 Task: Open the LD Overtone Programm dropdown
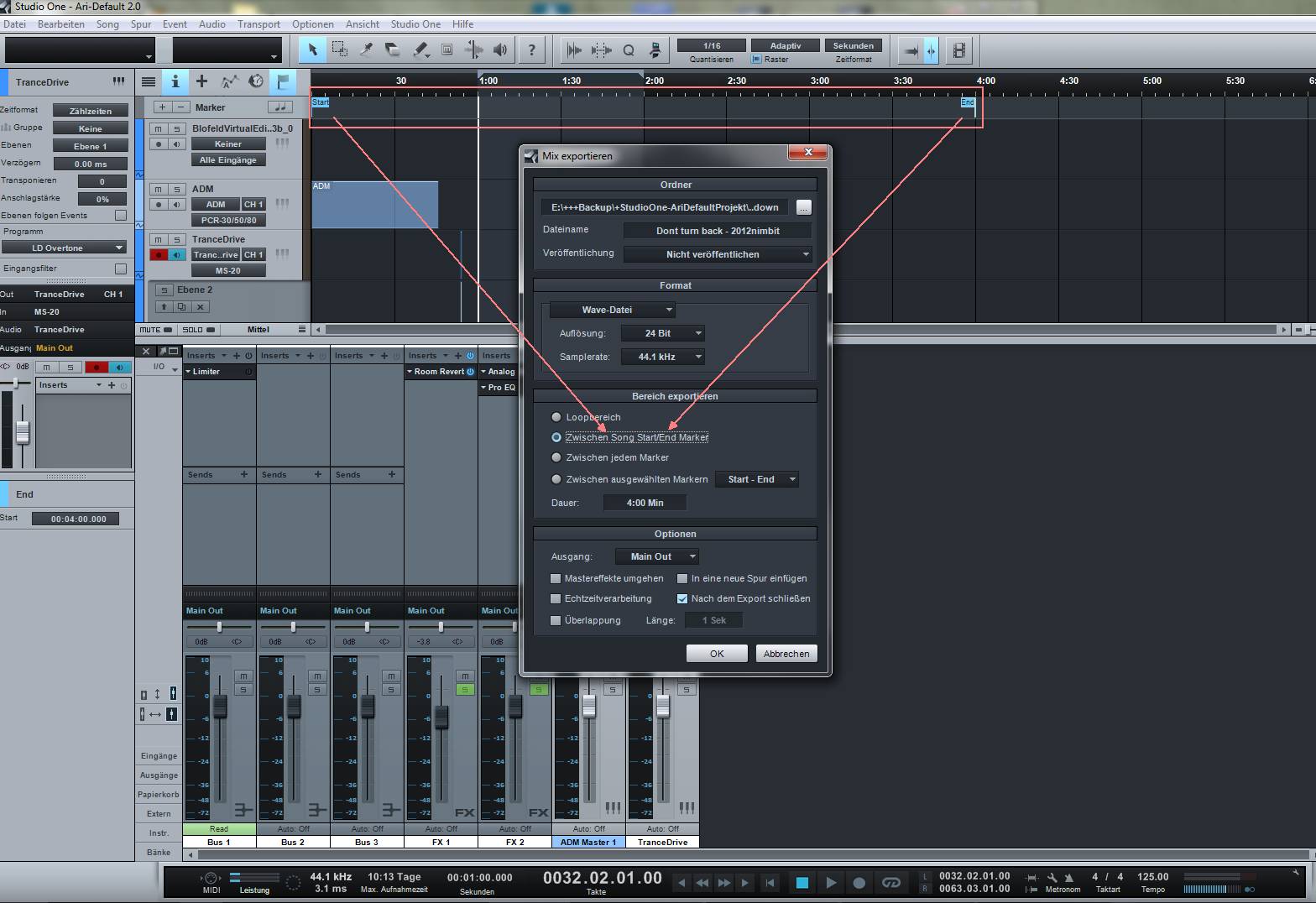[x=64, y=248]
